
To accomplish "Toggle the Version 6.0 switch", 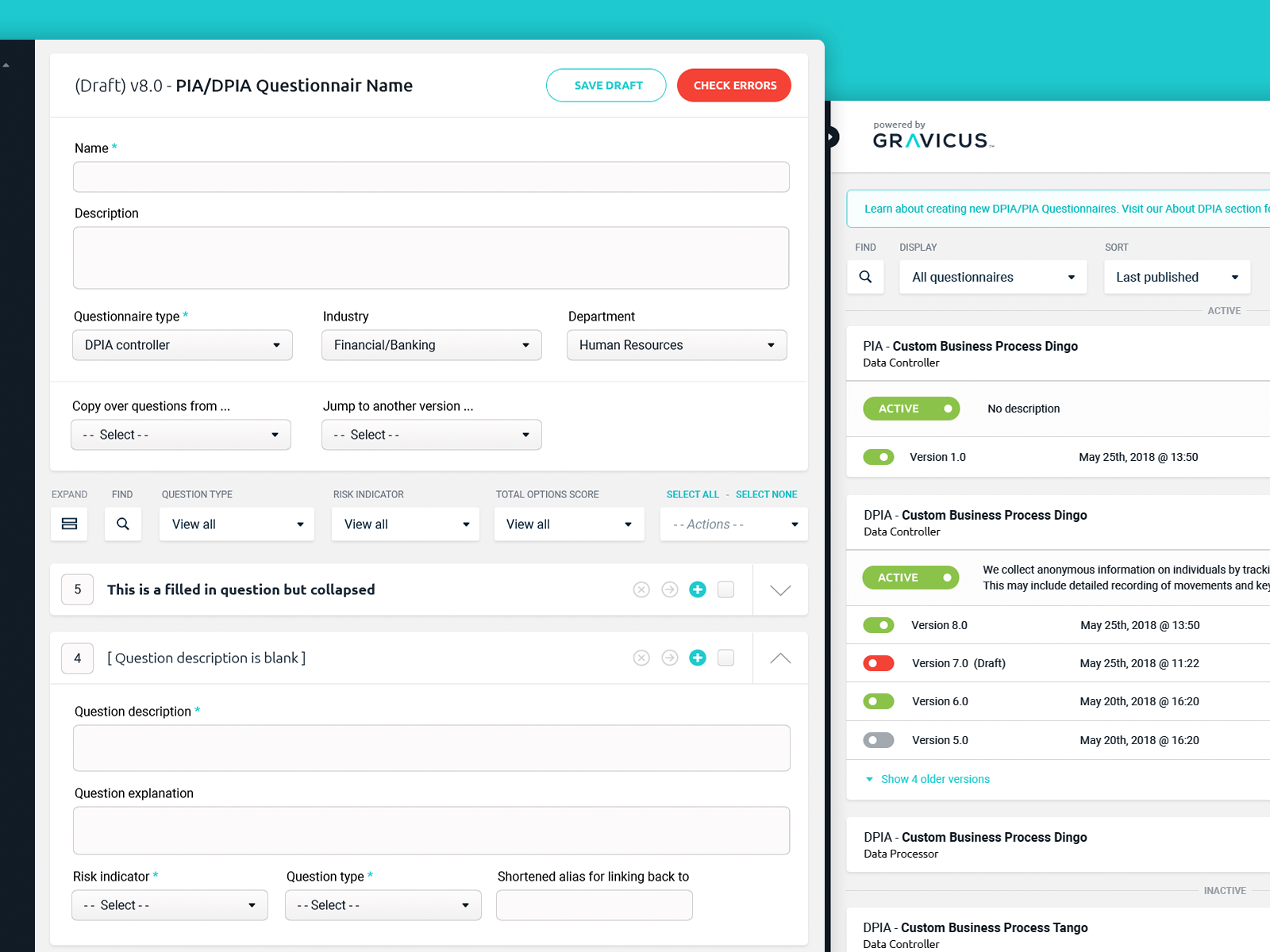I will tap(879, 701).
